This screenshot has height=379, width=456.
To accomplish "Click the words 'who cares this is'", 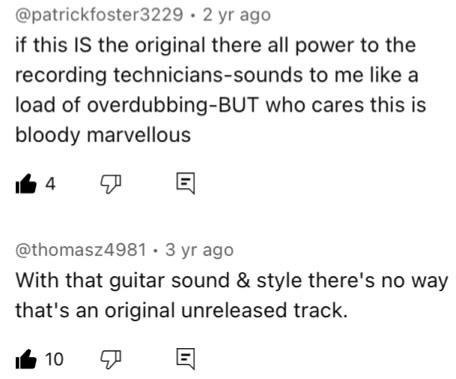I will [346, 105].
